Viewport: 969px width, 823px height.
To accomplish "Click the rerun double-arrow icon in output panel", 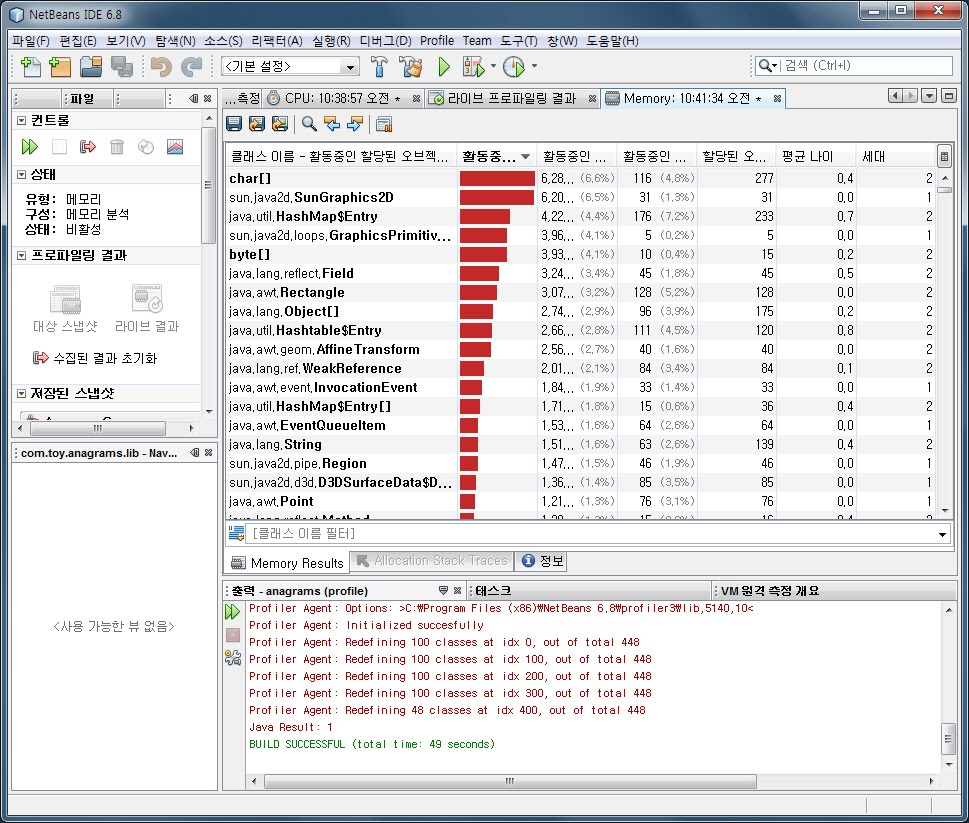I will coord(232,612).
